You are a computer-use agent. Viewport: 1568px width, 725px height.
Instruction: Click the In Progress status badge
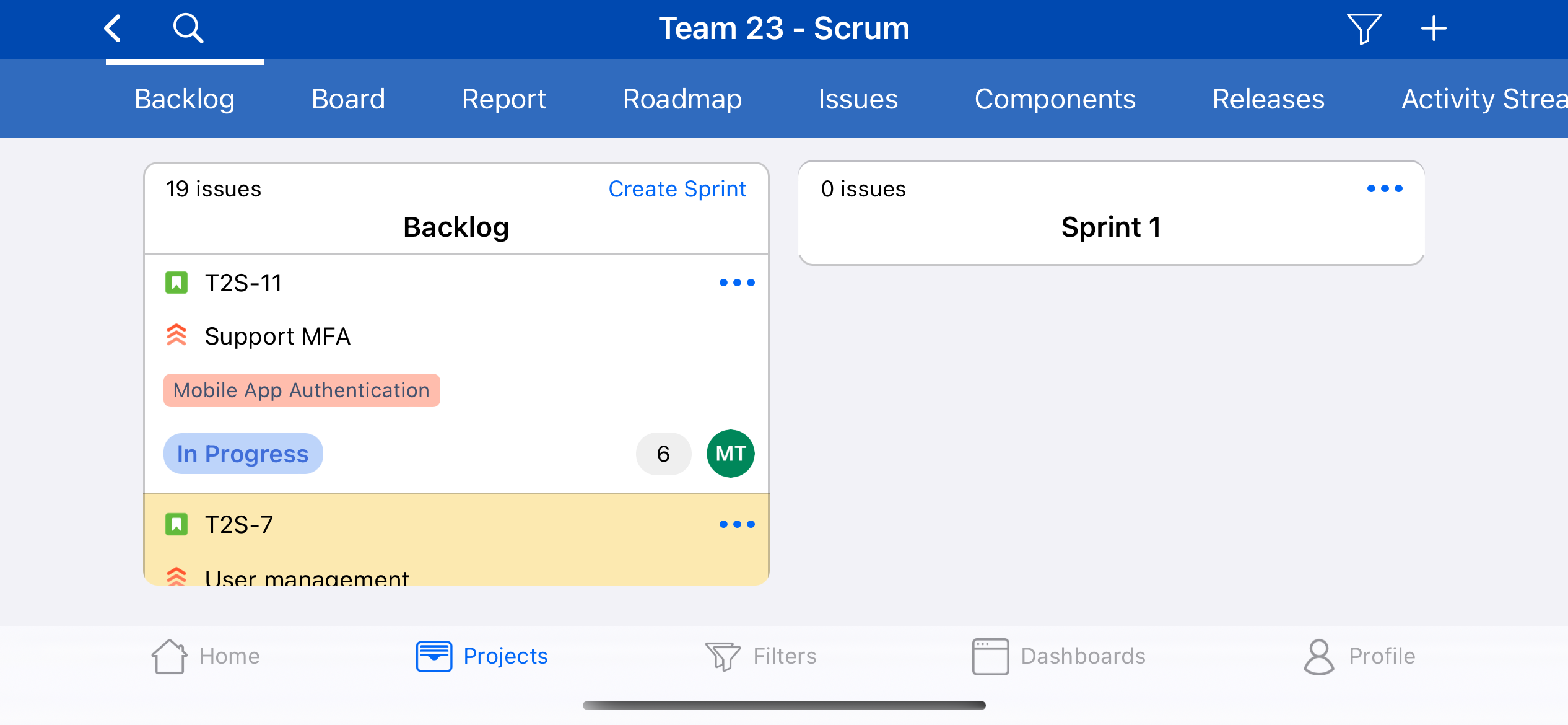click(x=243, y=454)
